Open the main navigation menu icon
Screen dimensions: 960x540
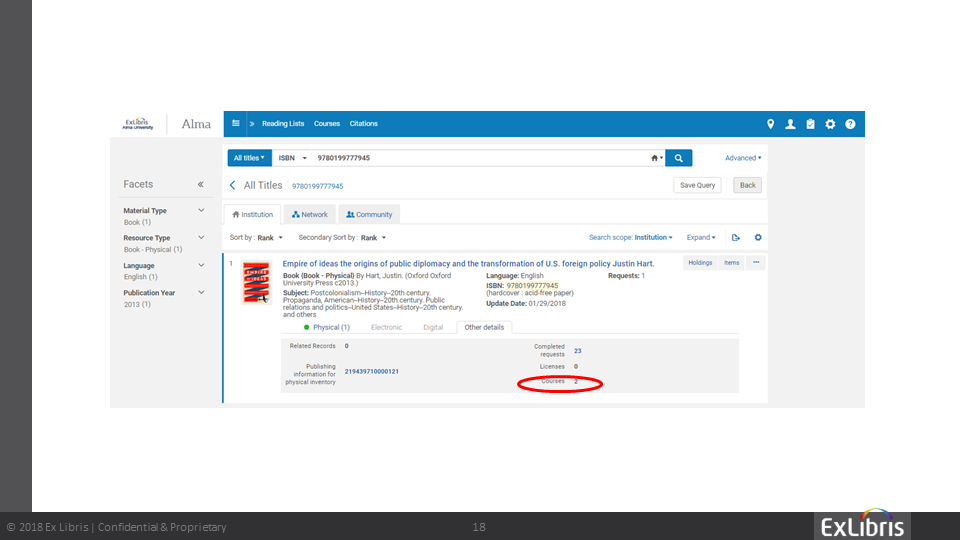[236, 124]
